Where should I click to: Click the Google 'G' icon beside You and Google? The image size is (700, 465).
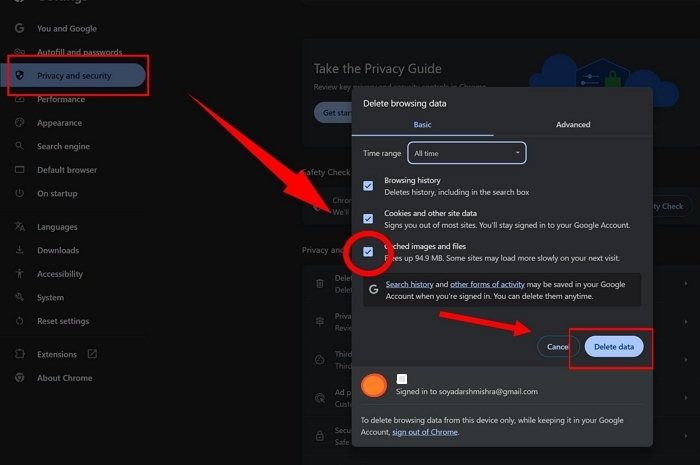pos(19,28)
